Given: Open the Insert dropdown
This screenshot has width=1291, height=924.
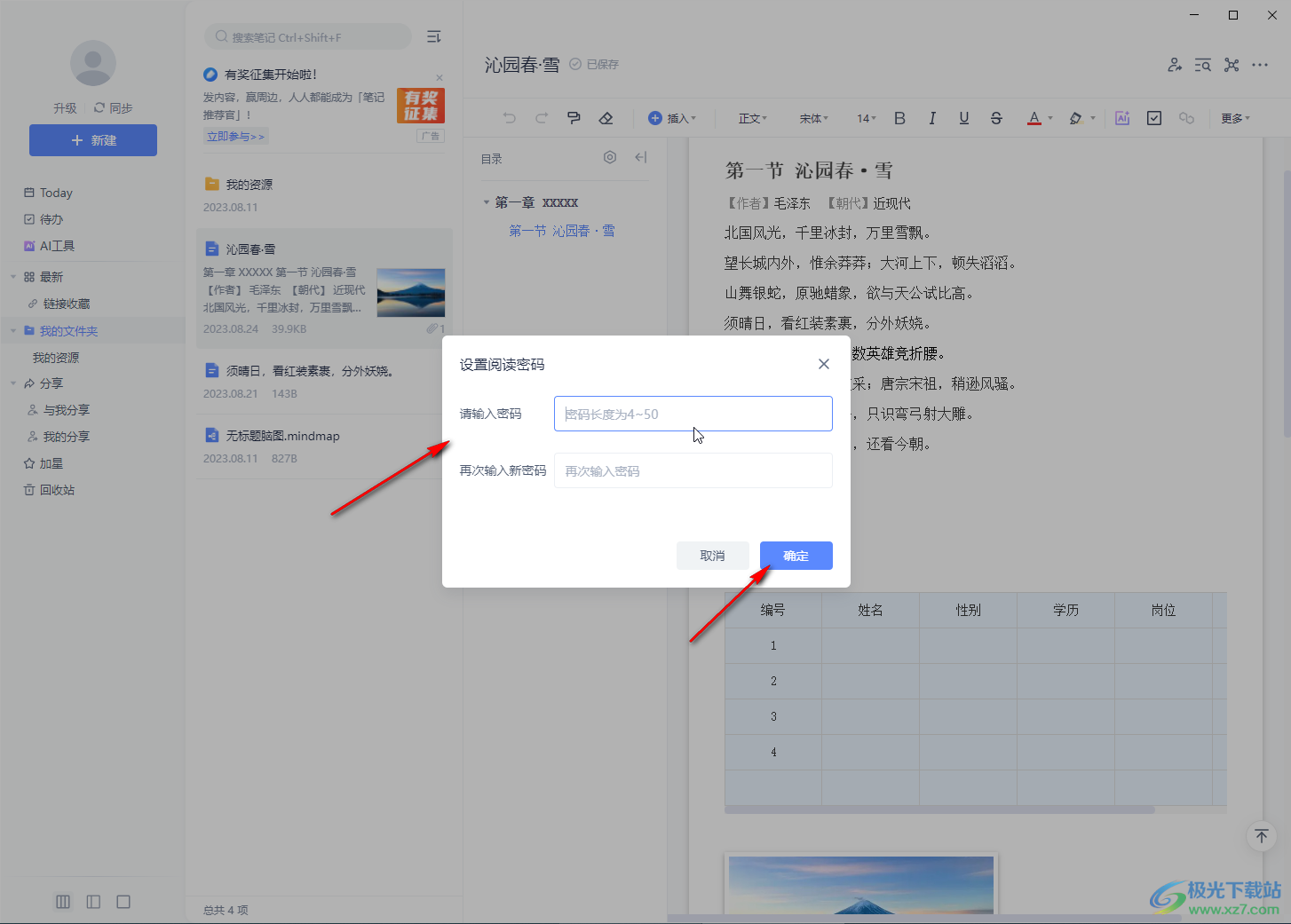Looking at the screenshot, I should tap(672, 118).
